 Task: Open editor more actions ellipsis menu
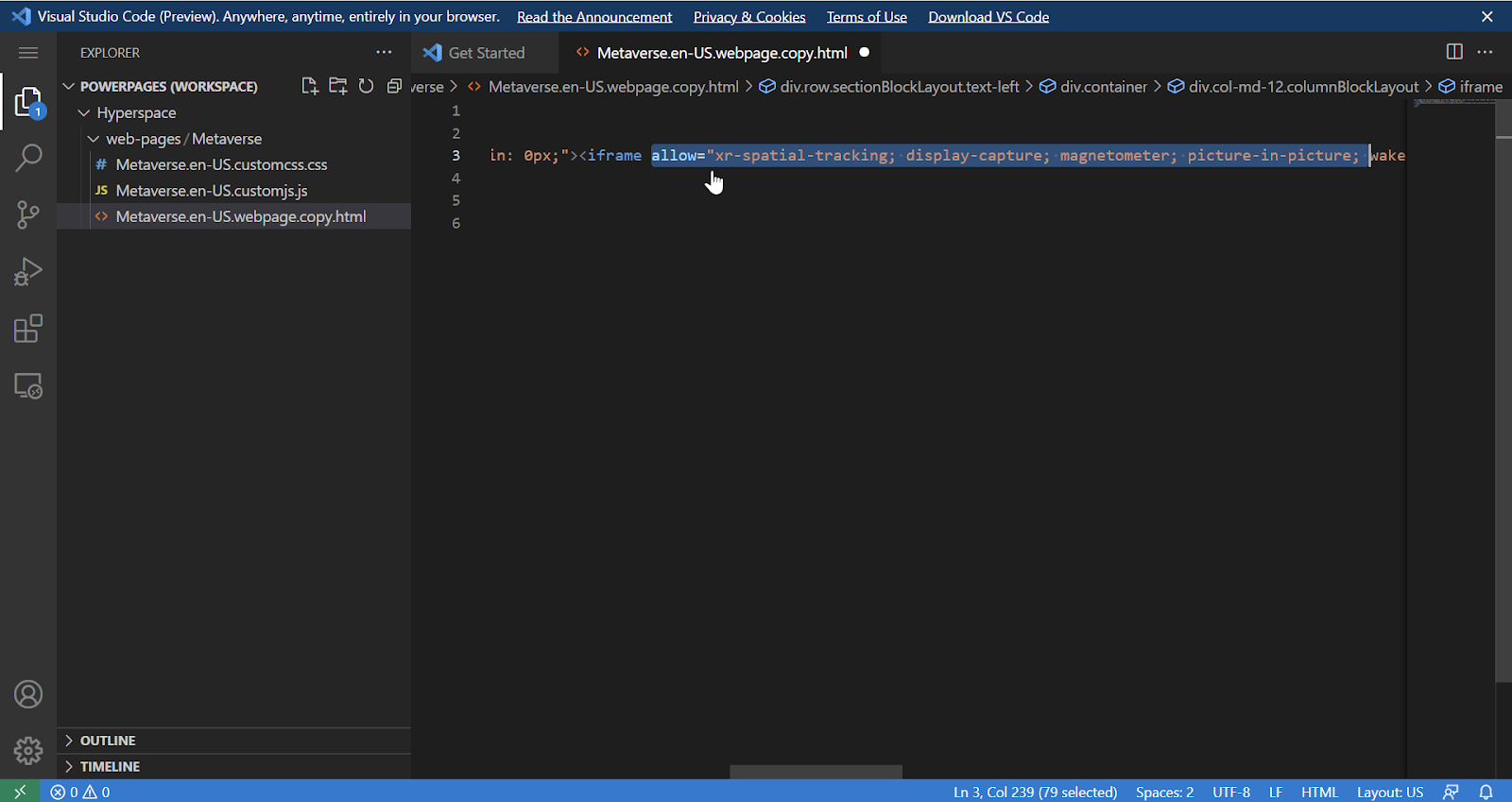(1485, 52)
